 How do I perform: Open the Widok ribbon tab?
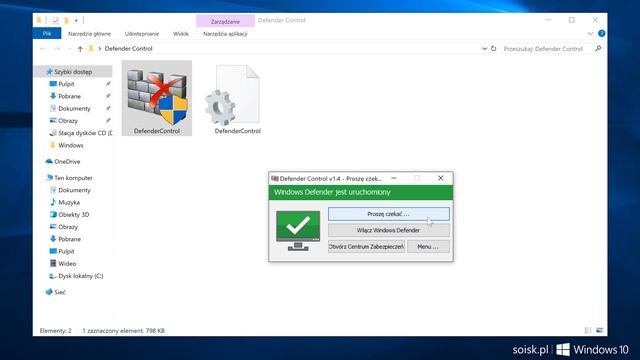[x=180, y=34]
